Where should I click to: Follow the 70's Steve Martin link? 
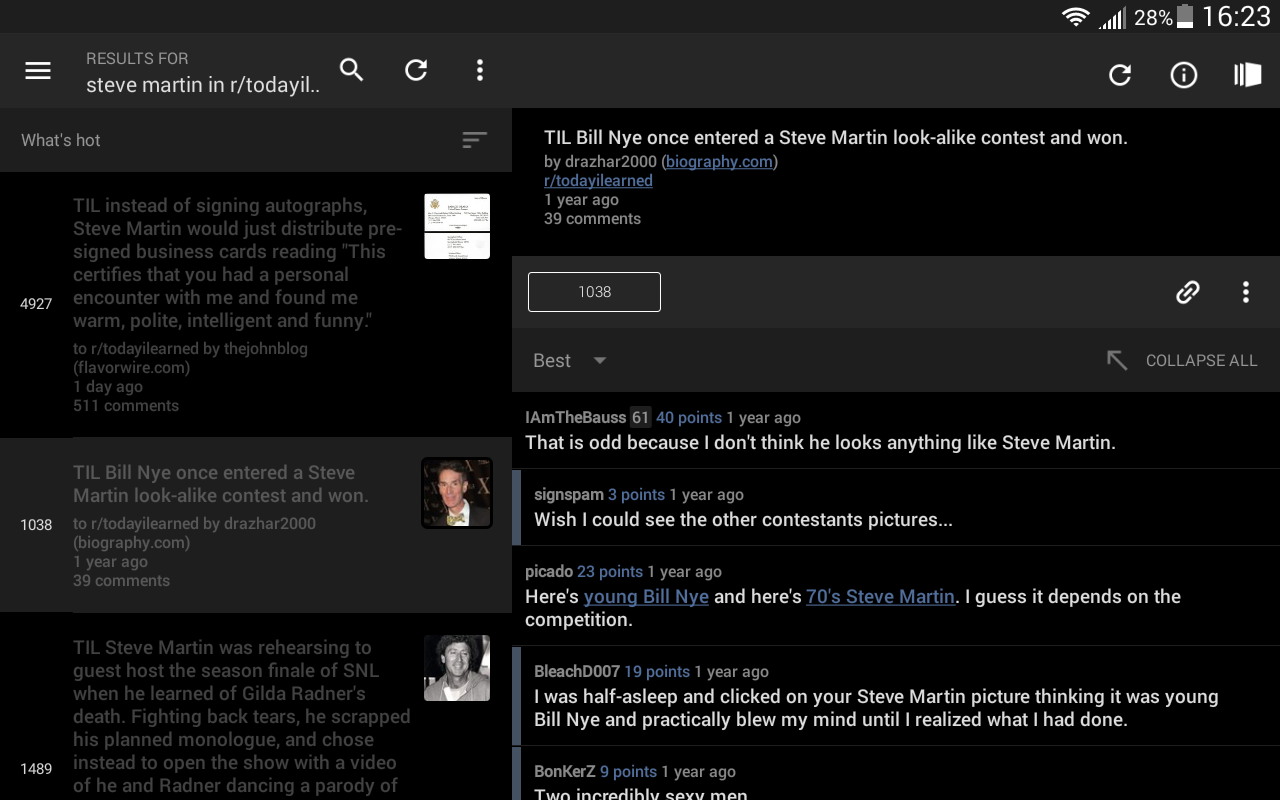click(880, 597)
